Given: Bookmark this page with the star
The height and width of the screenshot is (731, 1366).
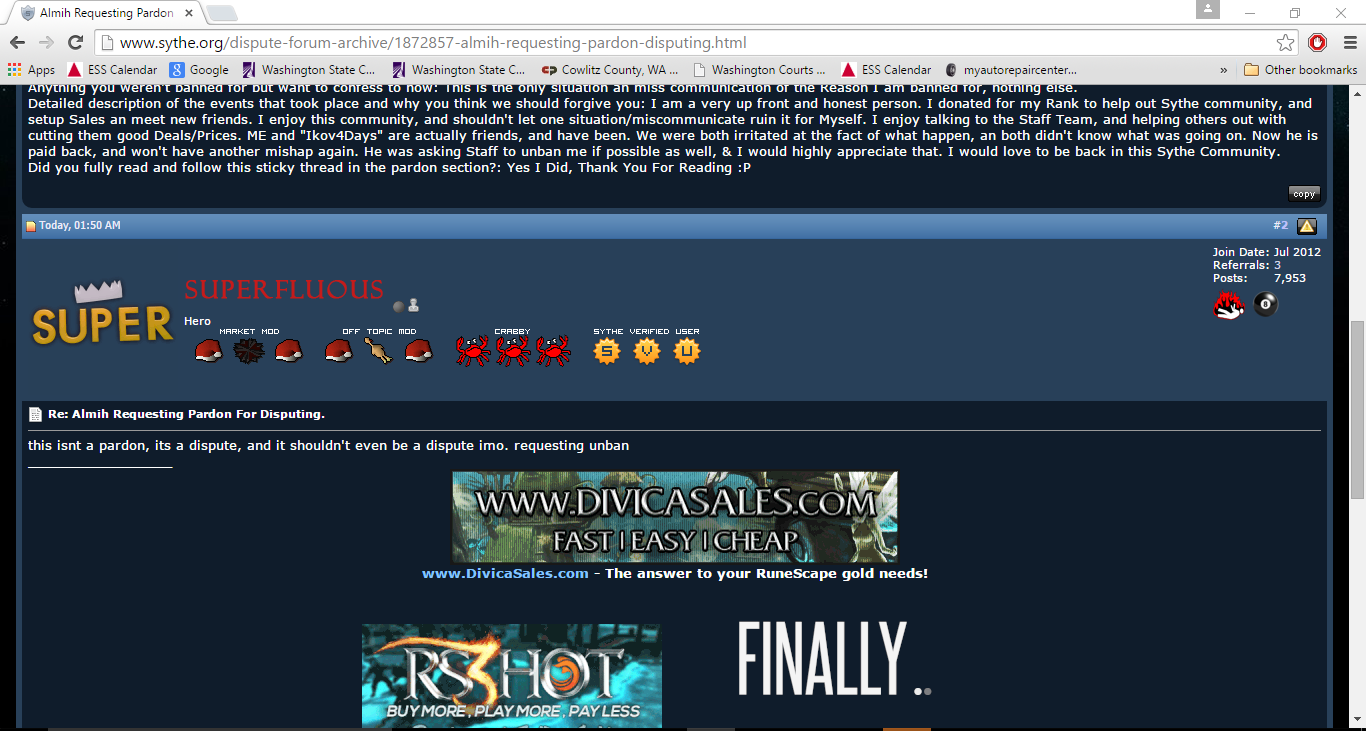Looking at the screenshot, I should [x=1286, y=43].
